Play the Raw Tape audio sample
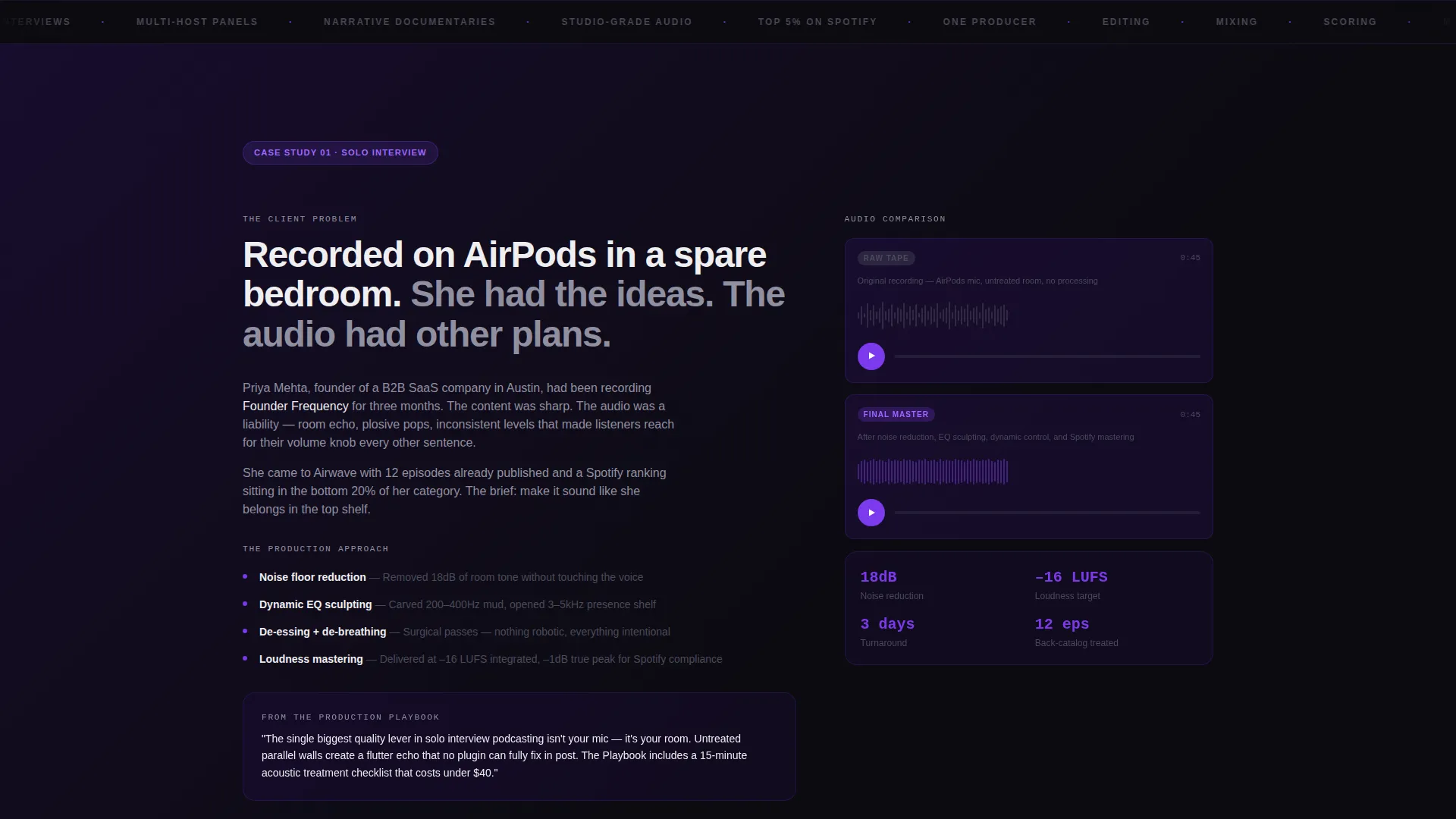 871,356
